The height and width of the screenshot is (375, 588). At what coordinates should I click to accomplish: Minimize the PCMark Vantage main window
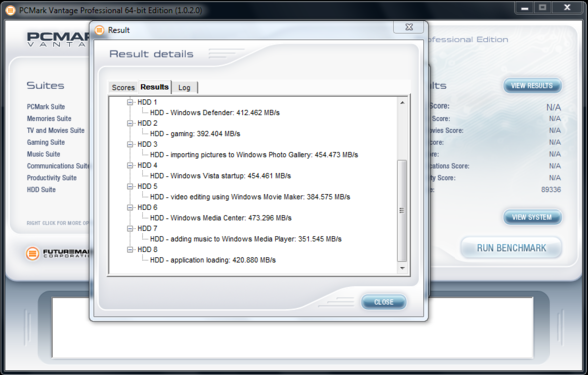tap(525, 8)
